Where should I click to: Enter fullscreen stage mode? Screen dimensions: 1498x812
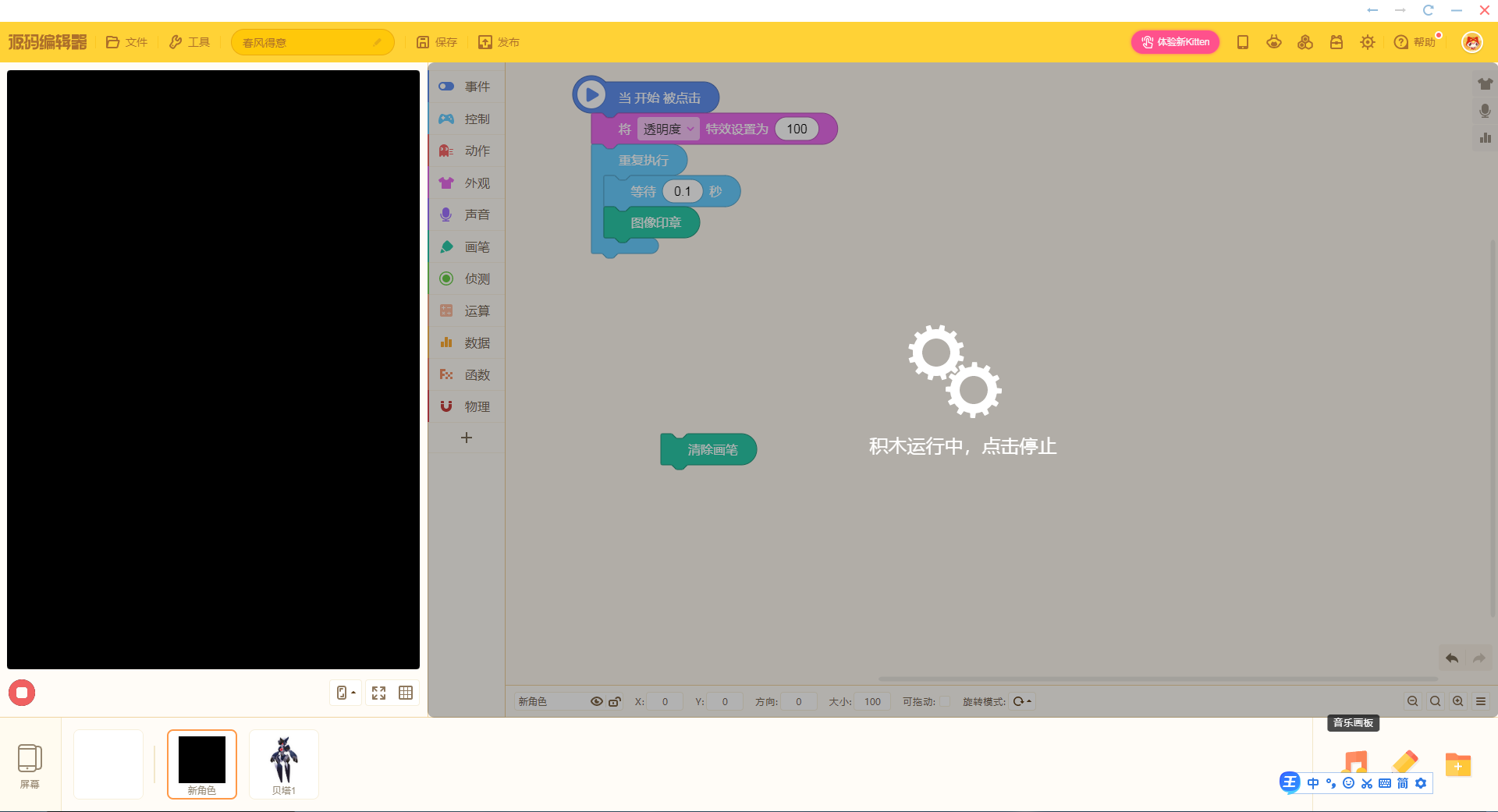(379, 693)
